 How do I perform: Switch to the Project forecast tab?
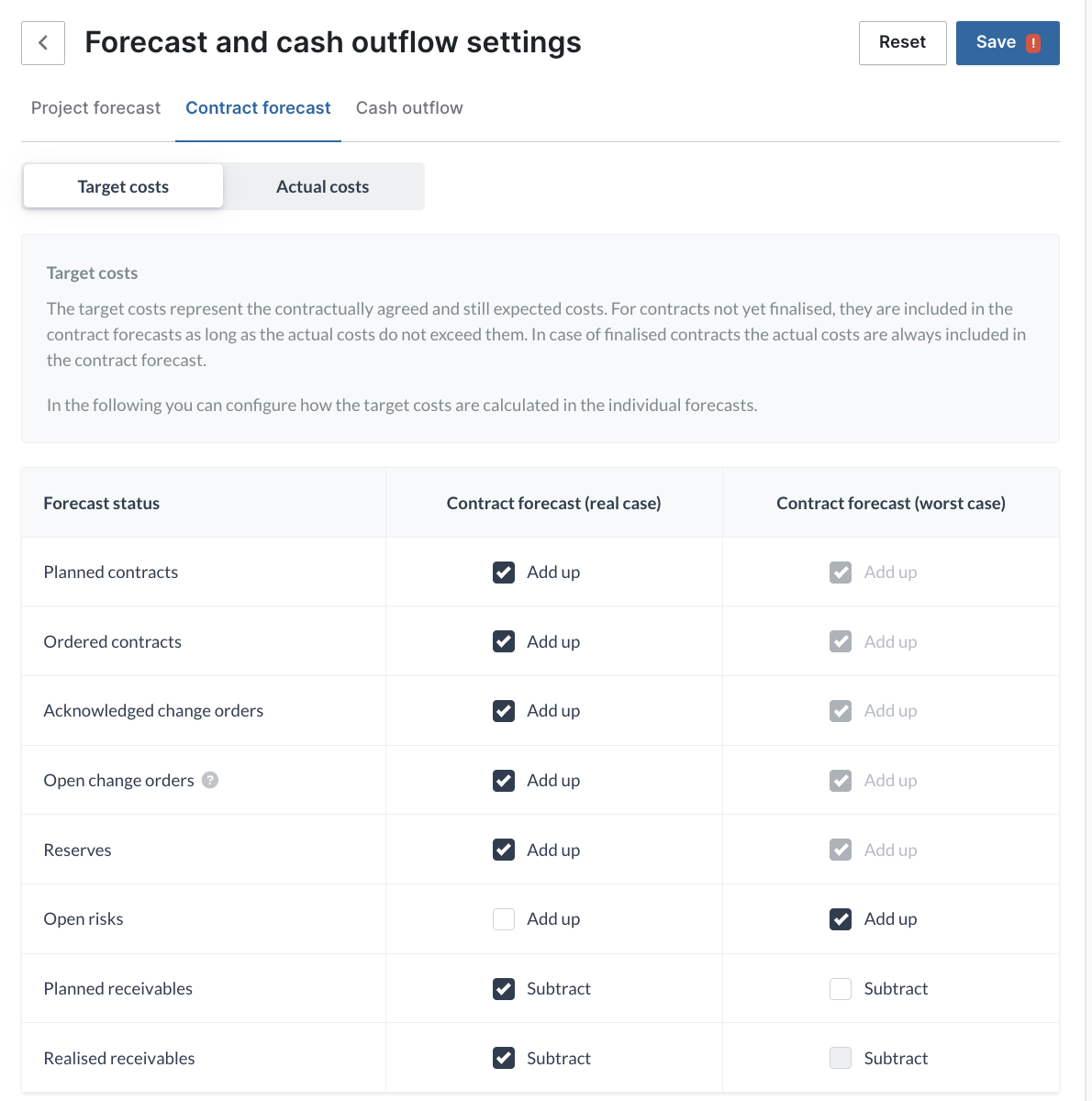pos(95,108)
